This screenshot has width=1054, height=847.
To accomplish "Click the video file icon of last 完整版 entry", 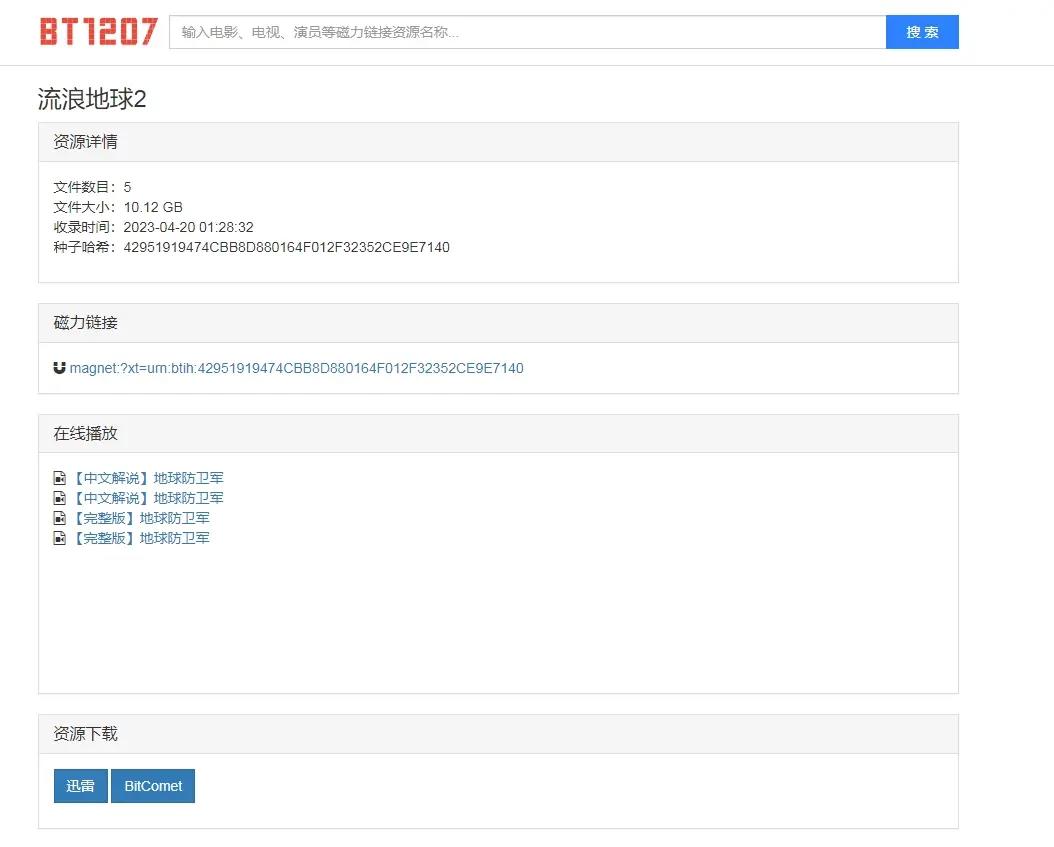I will point(59,538).
